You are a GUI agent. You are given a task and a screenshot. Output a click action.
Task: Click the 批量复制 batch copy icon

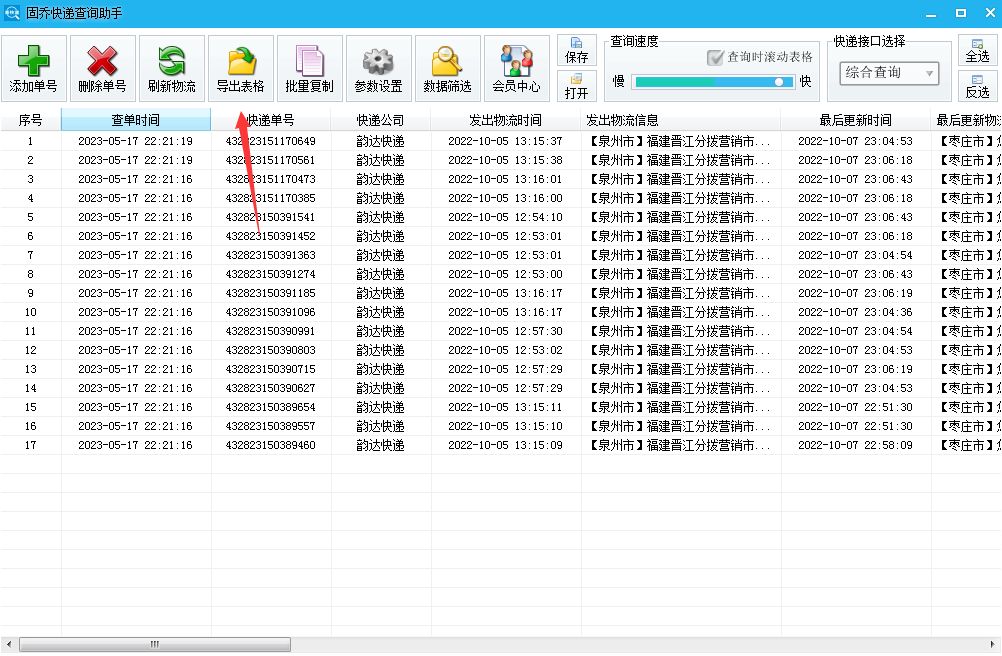point(308,67)
